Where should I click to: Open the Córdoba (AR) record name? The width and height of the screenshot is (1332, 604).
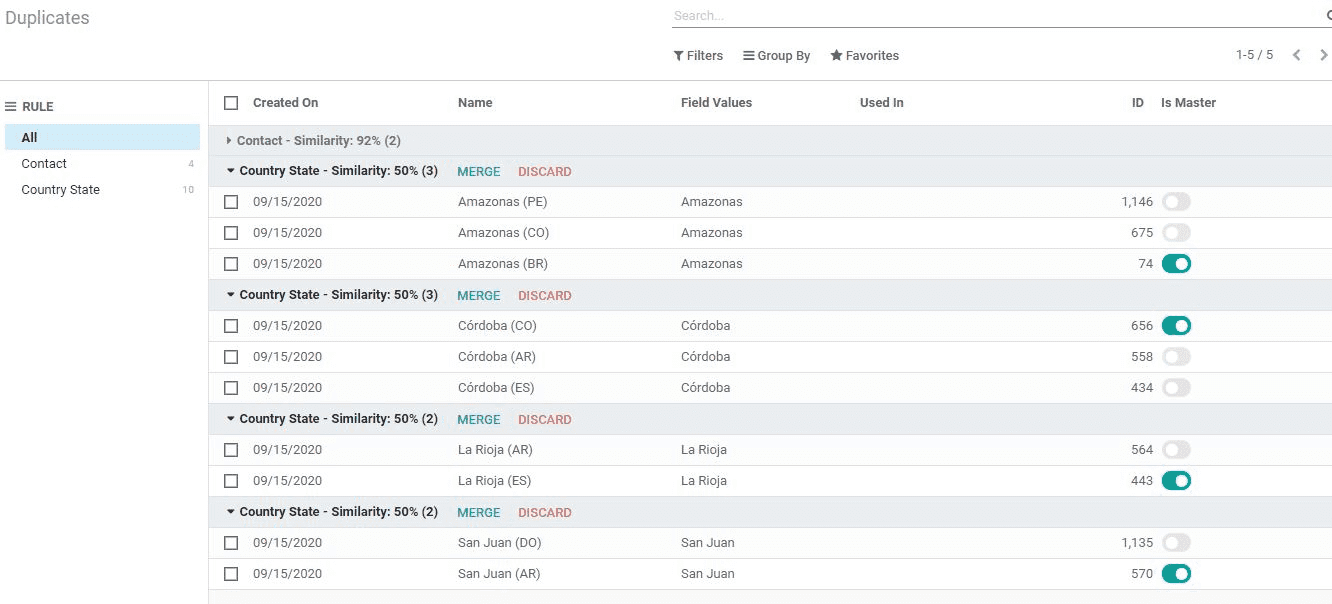(x=497, y=357)
